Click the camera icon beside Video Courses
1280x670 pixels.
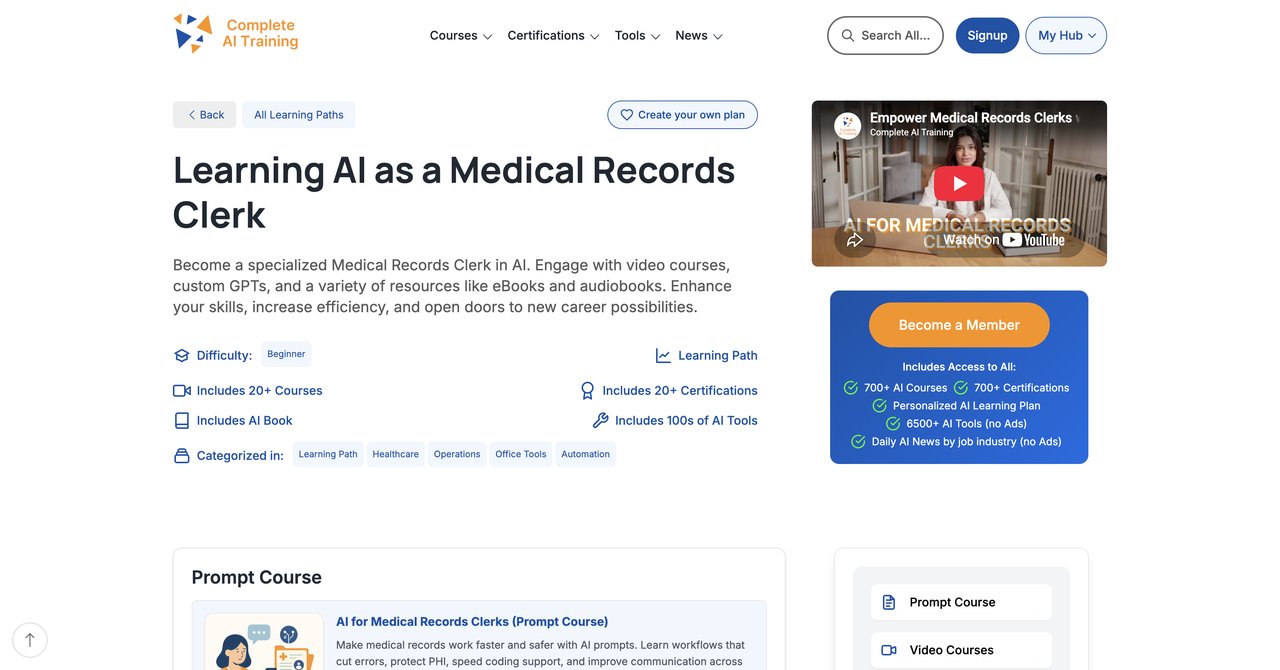coord(889,650)
